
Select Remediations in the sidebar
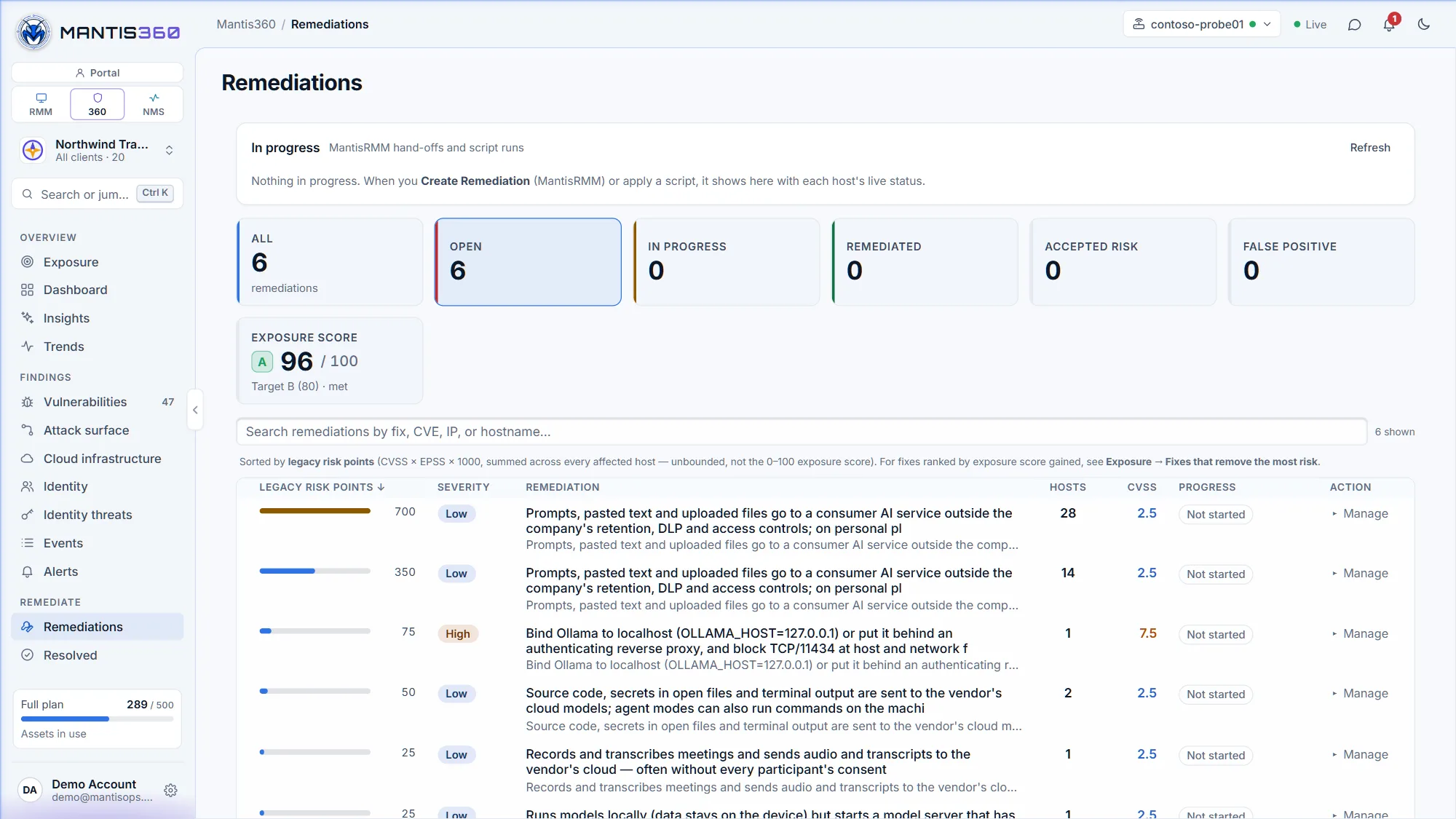click(x=97, y=627)
